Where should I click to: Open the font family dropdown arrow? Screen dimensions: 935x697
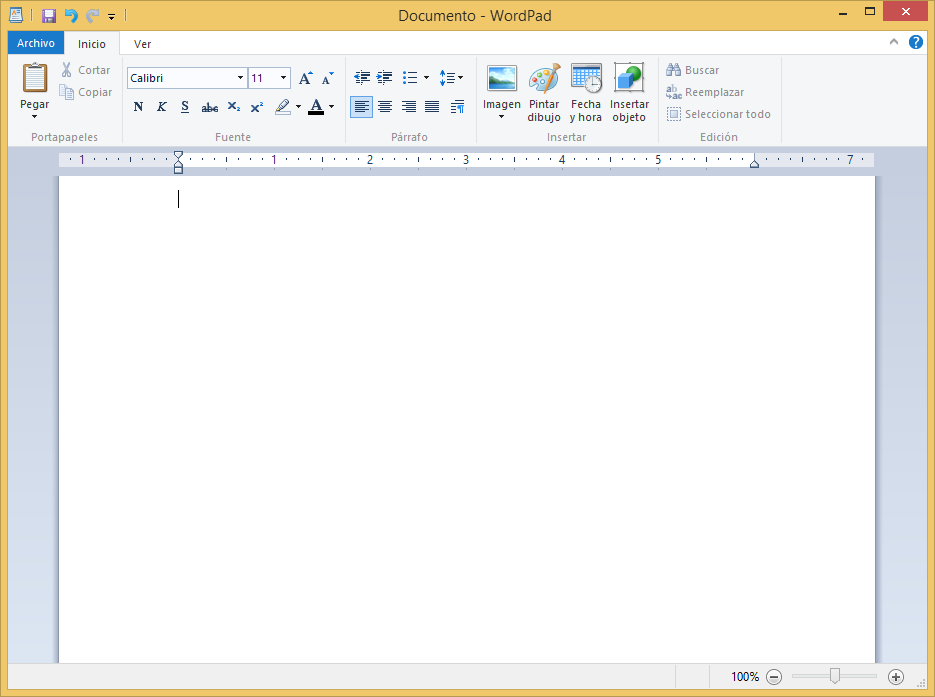click(240, 78)
